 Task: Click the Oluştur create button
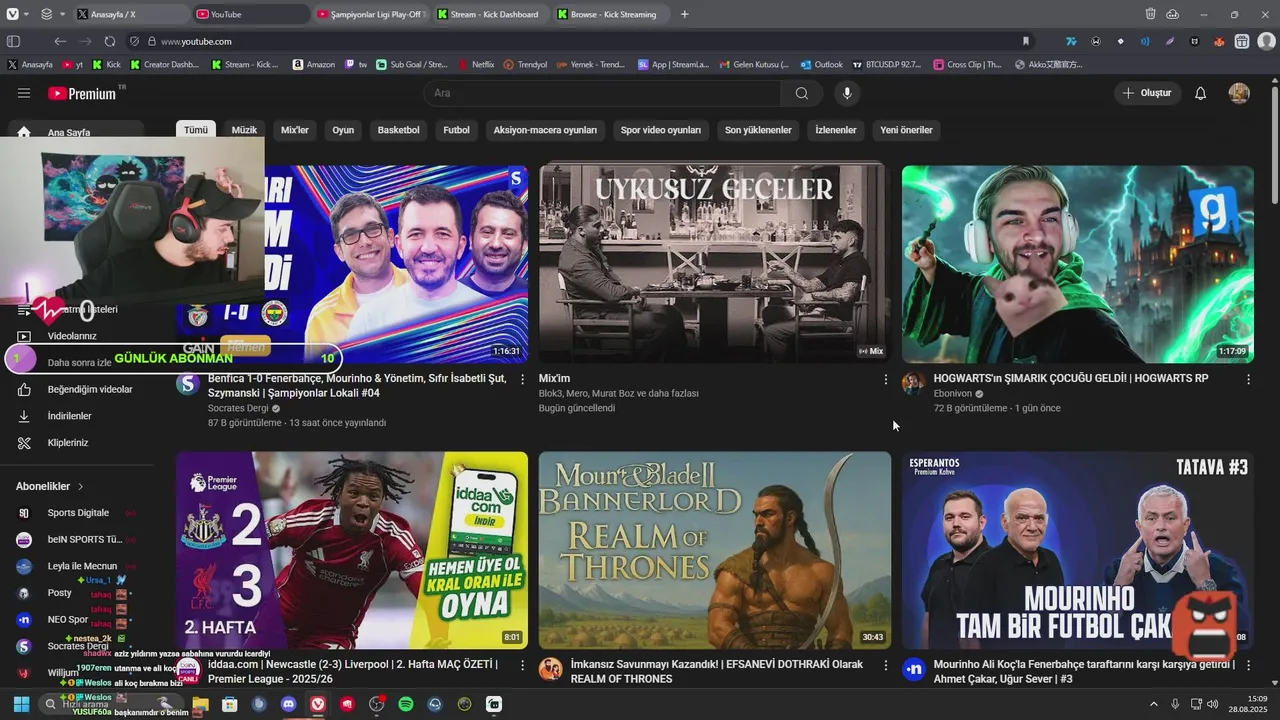1147,93
